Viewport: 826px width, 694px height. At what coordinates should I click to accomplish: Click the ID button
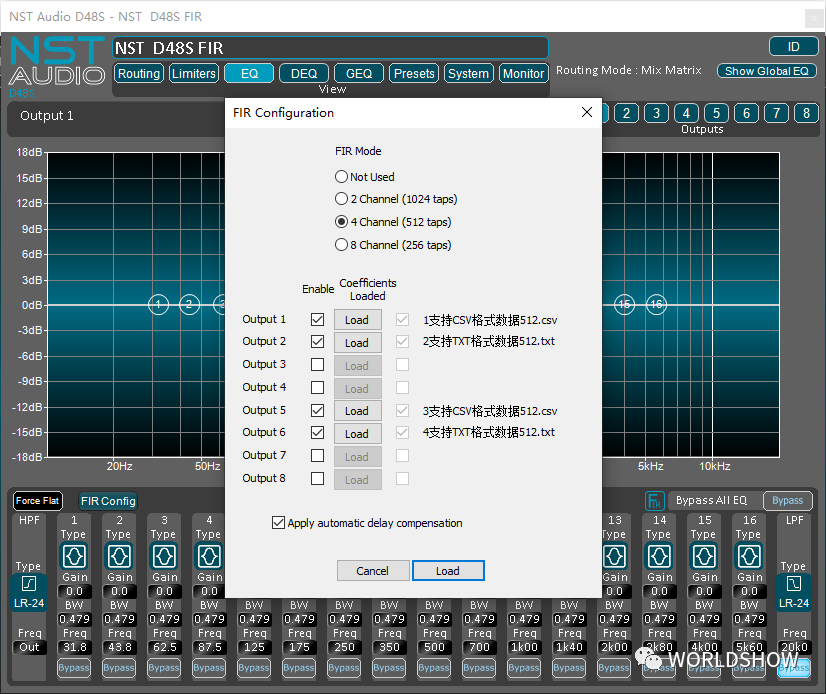pyautogui.click(x=793, y=46)
